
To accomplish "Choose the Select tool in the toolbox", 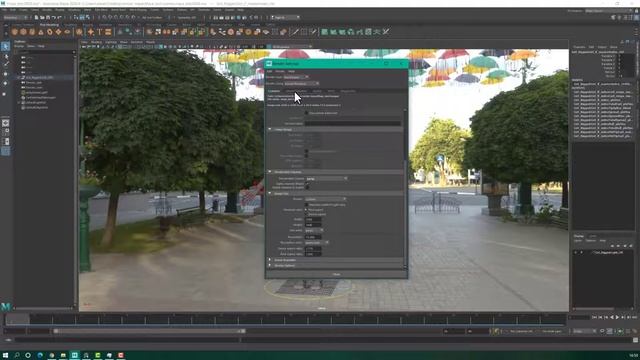I will tap(5, 47).
